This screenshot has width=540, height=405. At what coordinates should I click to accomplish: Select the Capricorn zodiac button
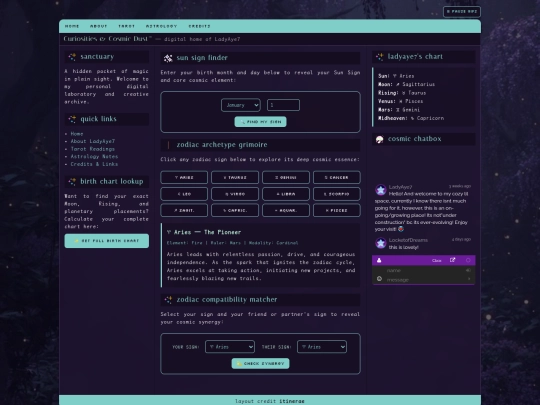coord(235,210)
